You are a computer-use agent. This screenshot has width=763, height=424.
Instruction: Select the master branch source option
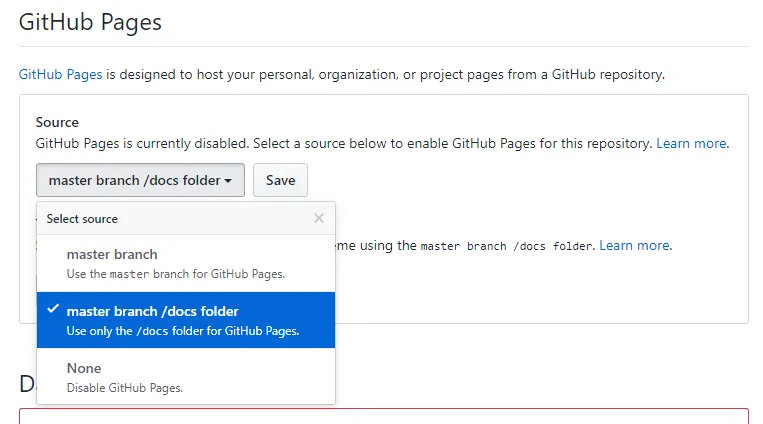[x=186, y=264]
